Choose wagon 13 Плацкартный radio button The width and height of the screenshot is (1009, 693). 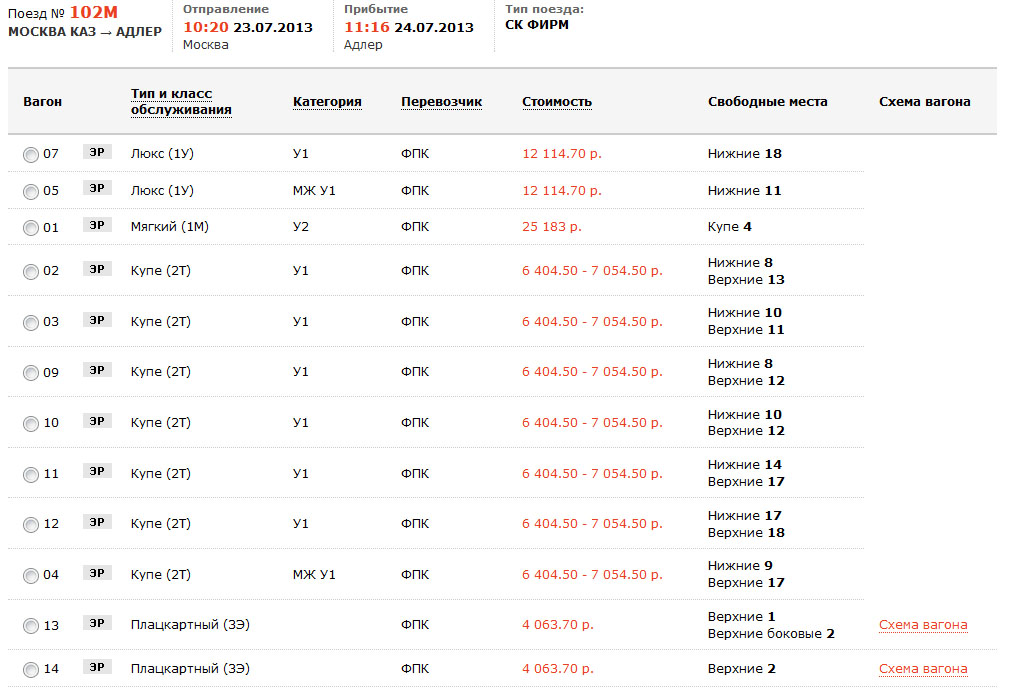pos(31,627)
